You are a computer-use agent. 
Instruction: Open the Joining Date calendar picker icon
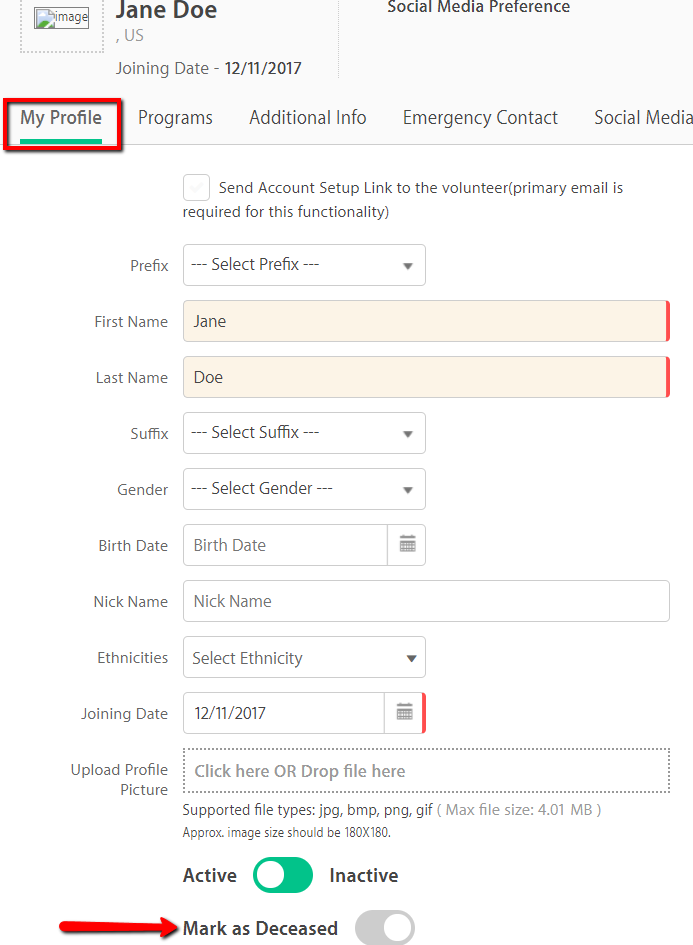404,713
